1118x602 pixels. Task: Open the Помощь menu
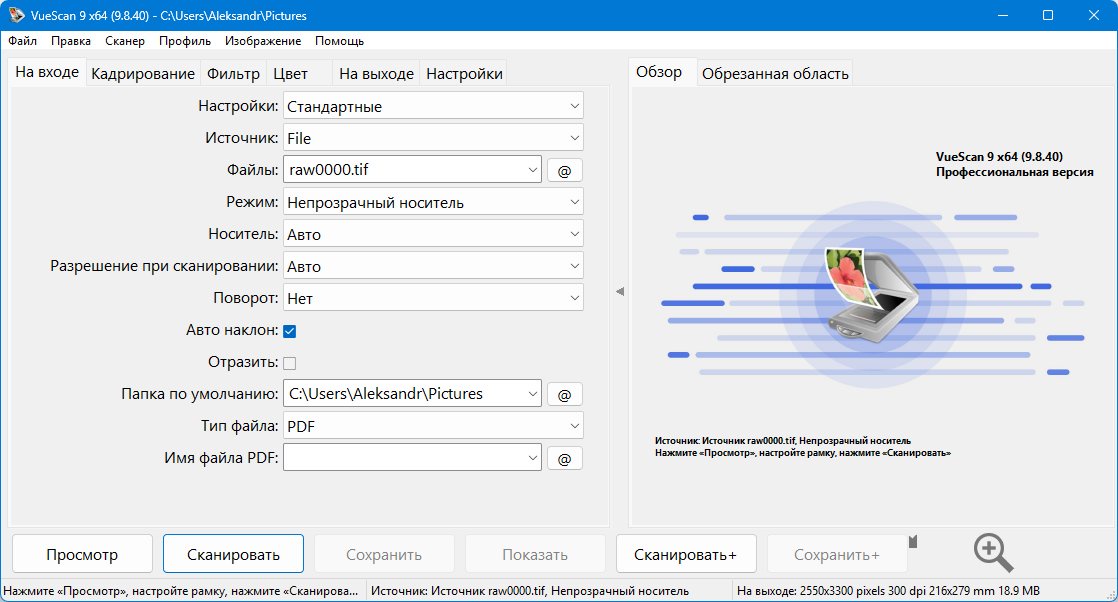pyautogui.click(x=339, y=41)
